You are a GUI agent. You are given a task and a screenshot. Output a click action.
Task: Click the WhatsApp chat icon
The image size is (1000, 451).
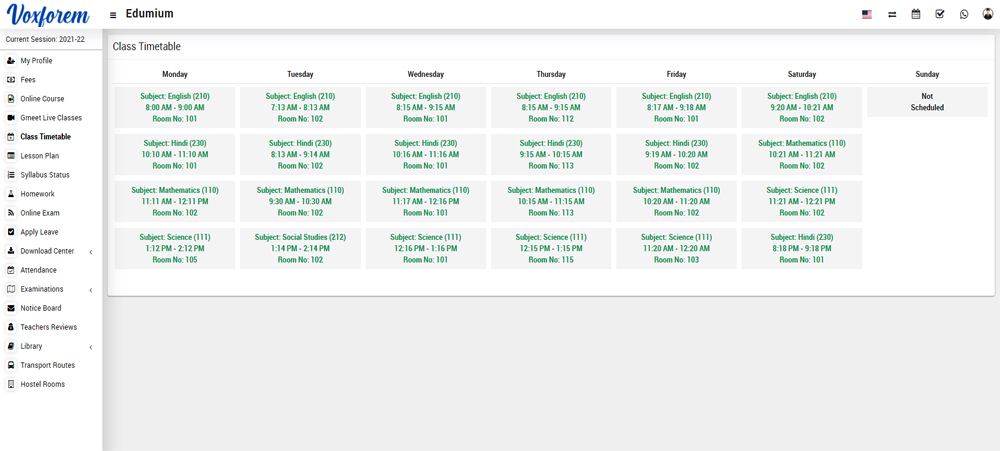pyautogui.click(x=964, y=15)
